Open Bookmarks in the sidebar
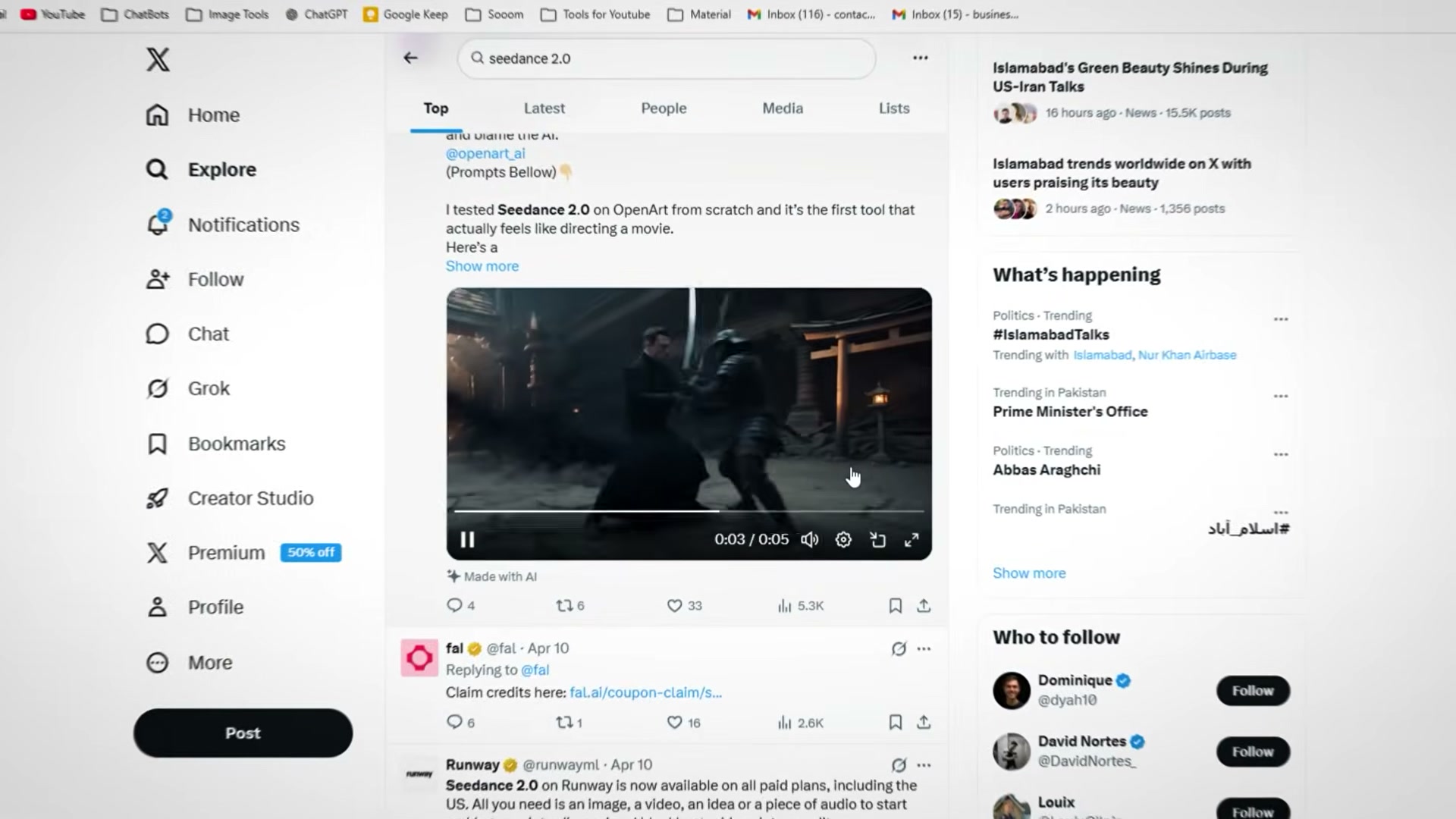This screenshot has width=1456, height=819. [x=215, y=444]
